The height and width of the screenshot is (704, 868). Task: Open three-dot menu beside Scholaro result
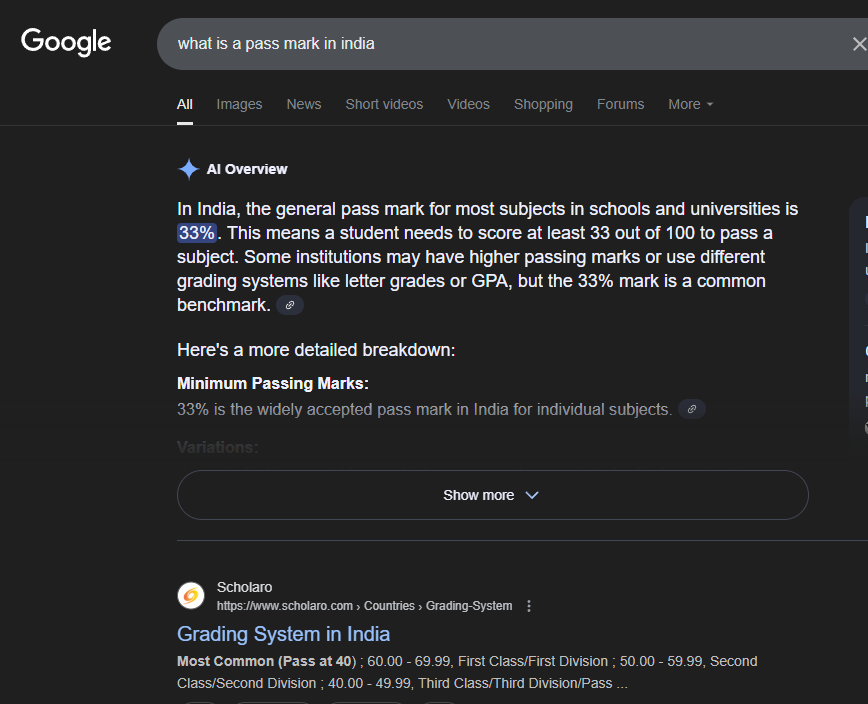pos(529,606)
